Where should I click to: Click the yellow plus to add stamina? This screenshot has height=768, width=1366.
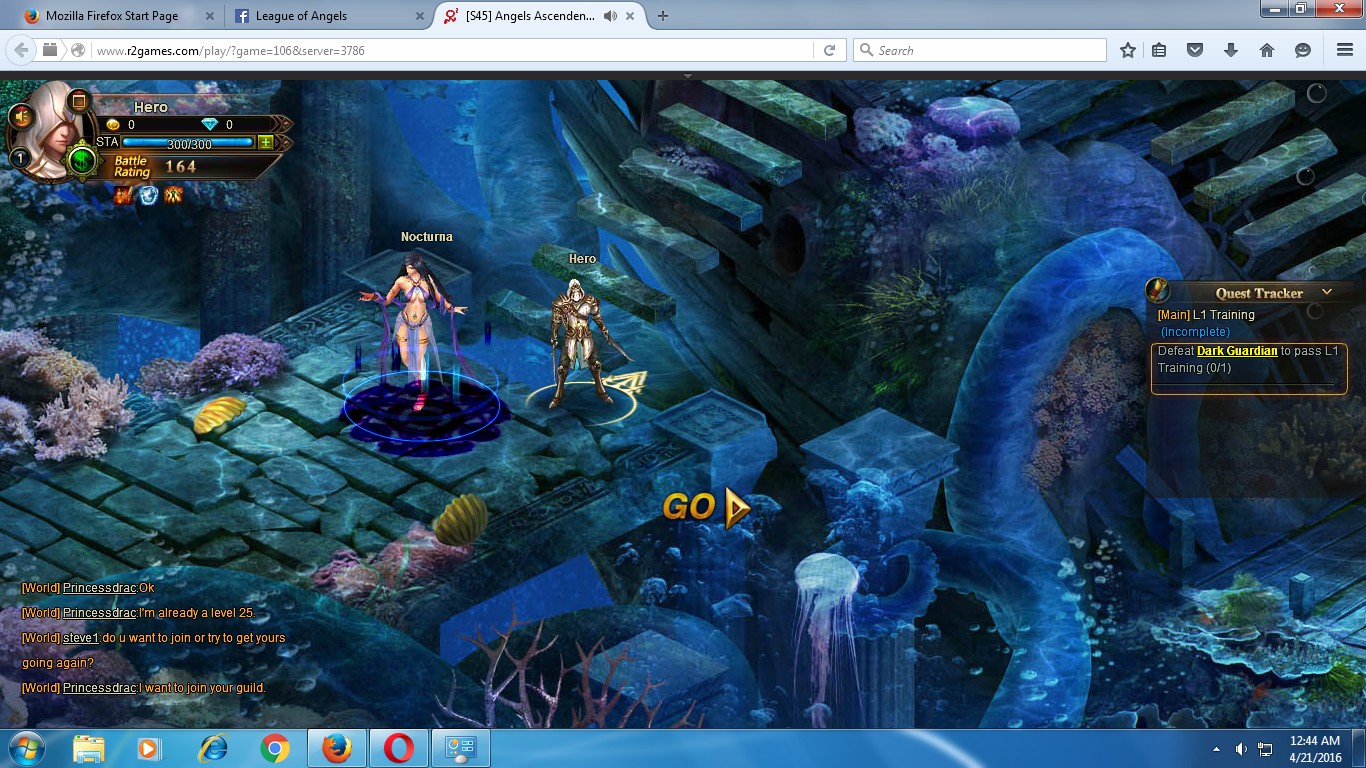click(x=265, y=143)
